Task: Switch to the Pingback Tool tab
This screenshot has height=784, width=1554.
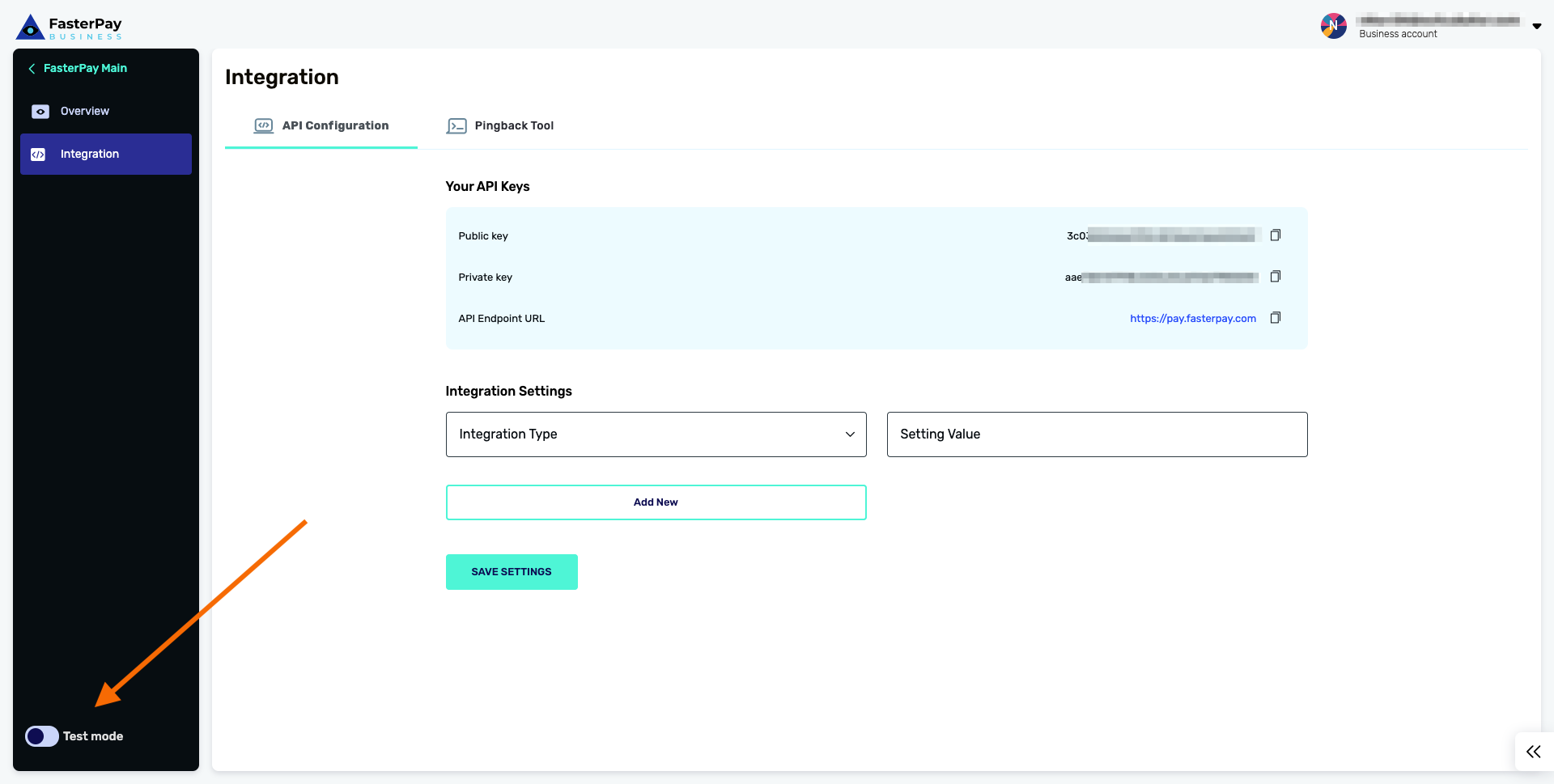Action: [x=500, y=126]
